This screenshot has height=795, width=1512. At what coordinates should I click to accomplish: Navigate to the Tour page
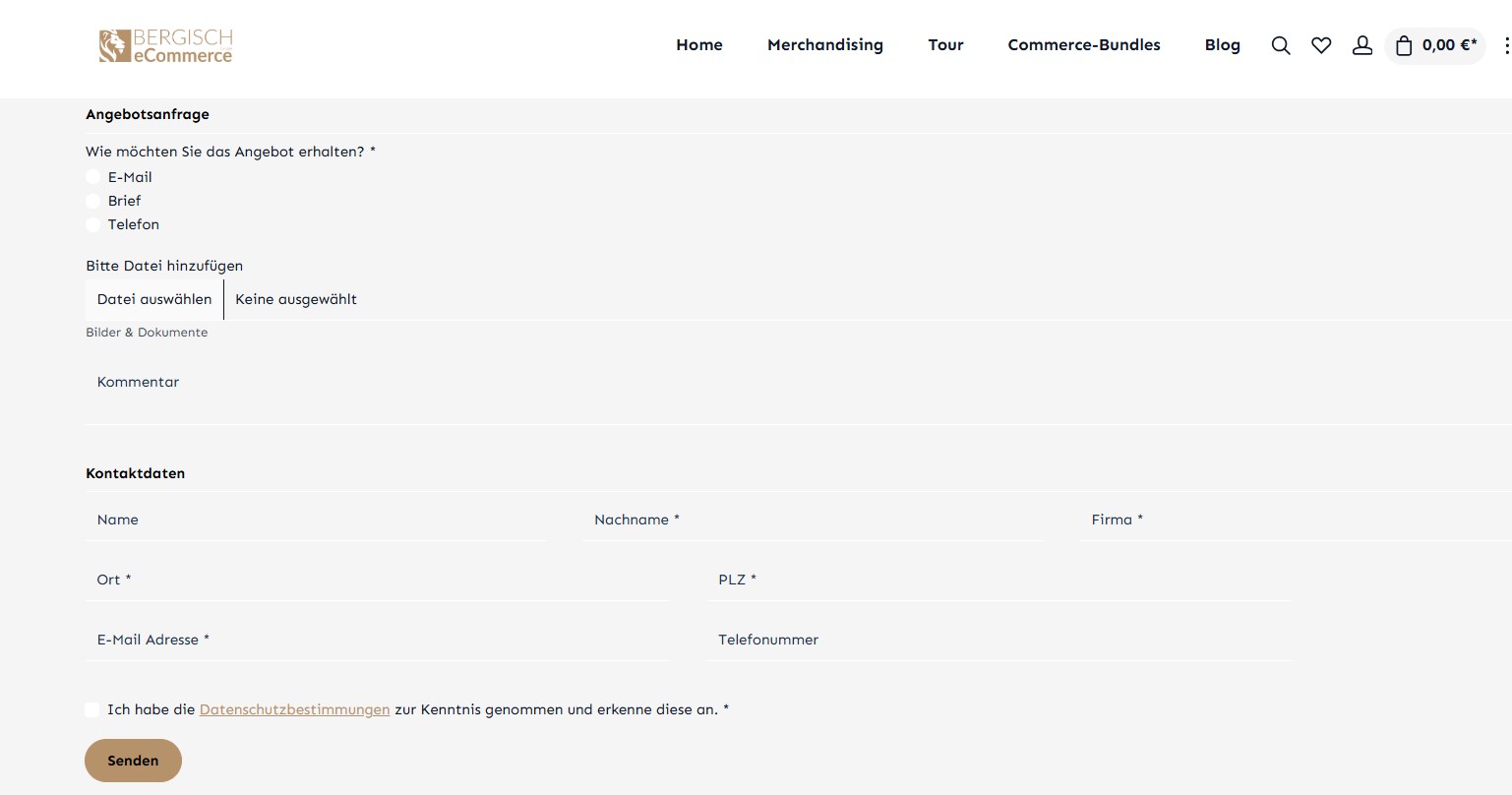pos(945,45)
